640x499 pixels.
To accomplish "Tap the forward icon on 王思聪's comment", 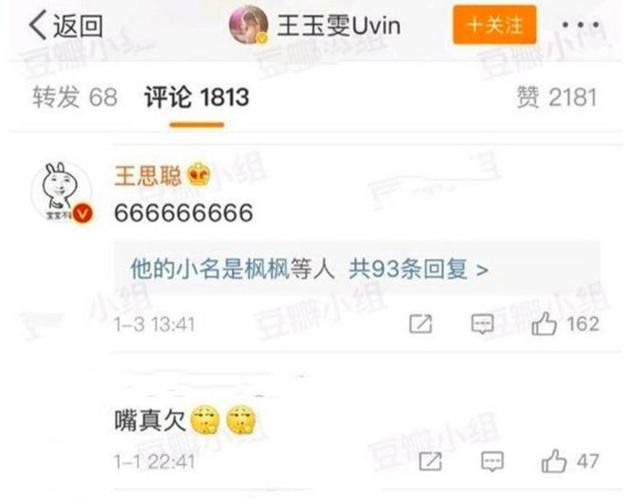I will coord(420,324).
